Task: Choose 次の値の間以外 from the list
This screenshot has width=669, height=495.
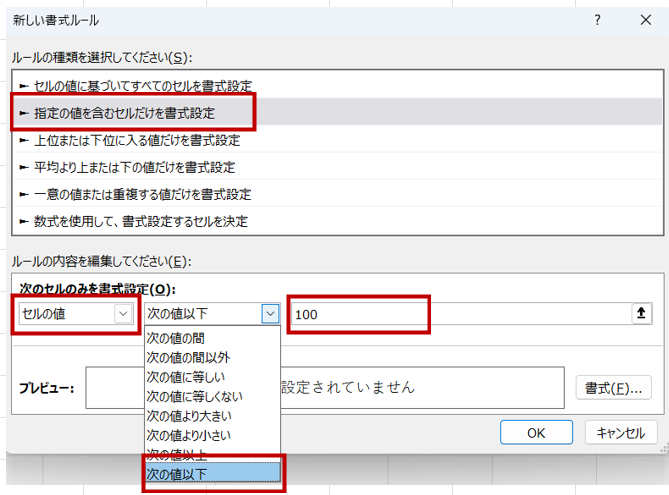Action: click(x=186, y=356)
